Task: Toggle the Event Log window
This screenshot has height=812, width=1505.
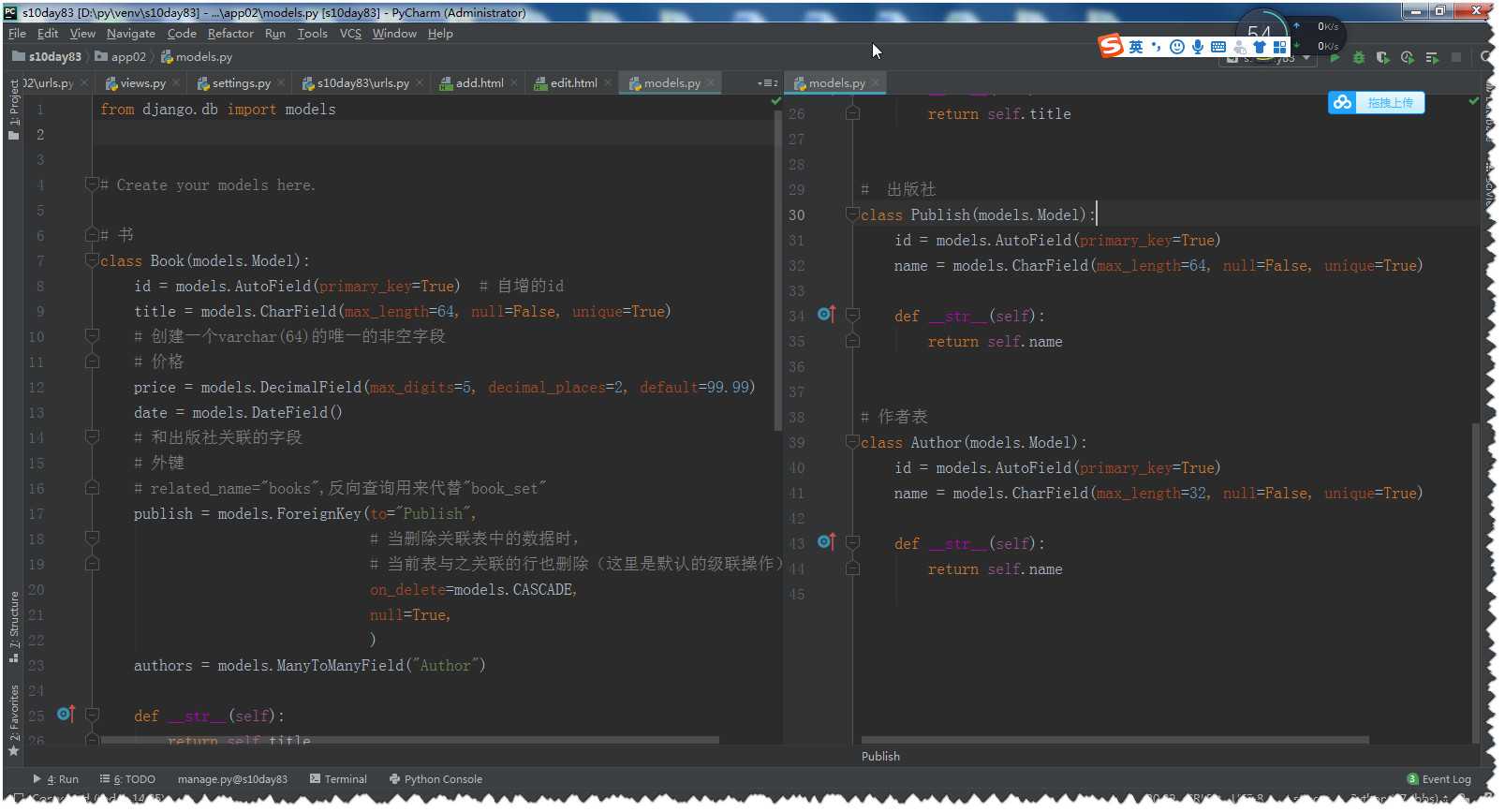Action: coord(1439,779)
